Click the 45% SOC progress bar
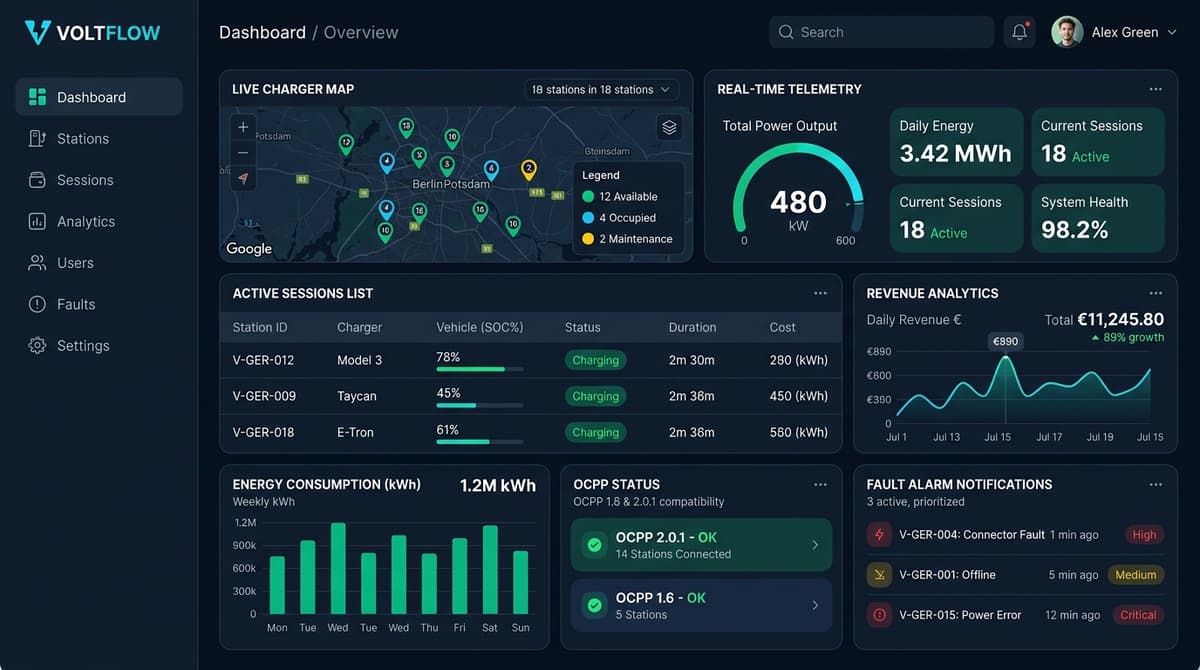The image size is (1200, 670). click(479, 405)
